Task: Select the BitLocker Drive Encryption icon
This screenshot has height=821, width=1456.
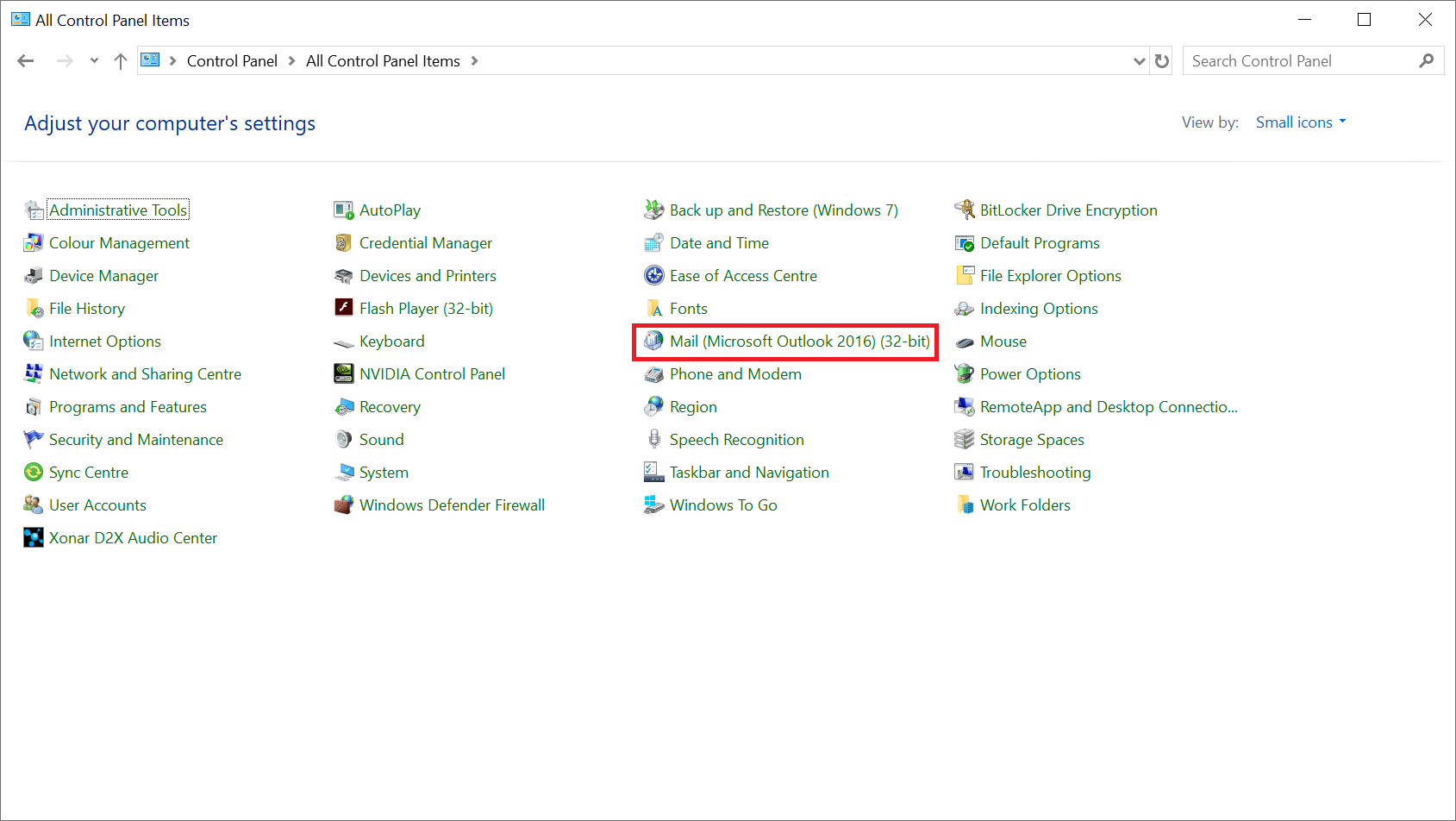Action: (x=965, y=210)
